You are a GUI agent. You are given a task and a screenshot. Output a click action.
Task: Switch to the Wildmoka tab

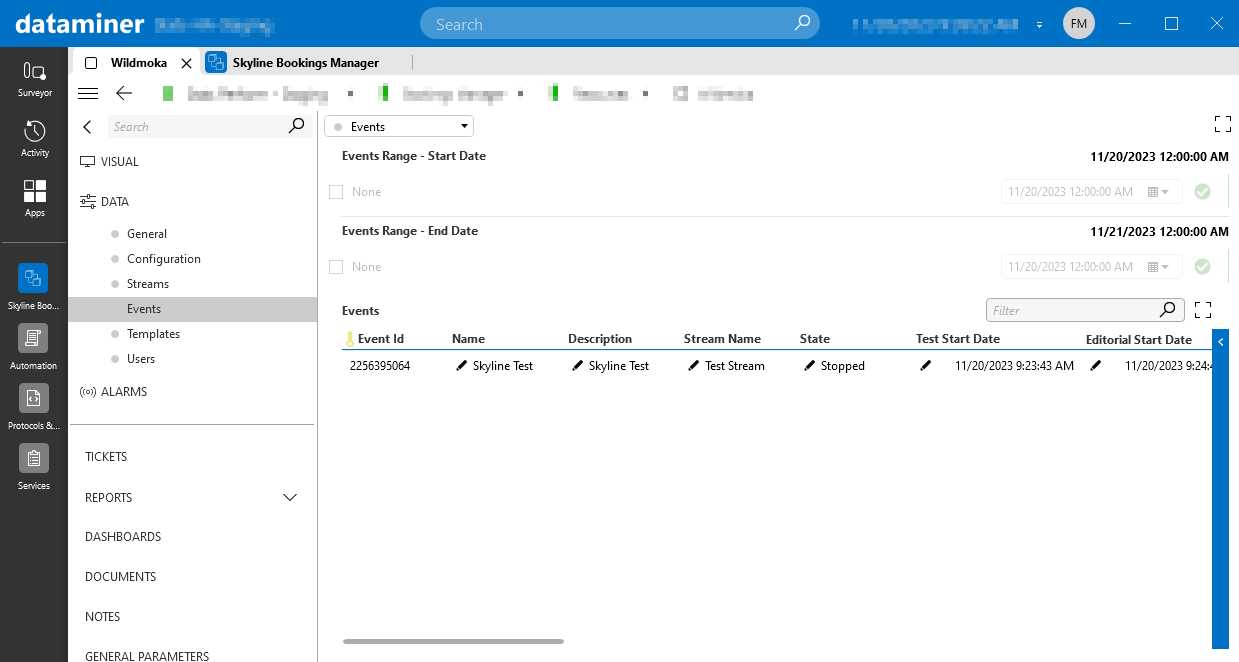pyautogui.click(x=139, y=63)
